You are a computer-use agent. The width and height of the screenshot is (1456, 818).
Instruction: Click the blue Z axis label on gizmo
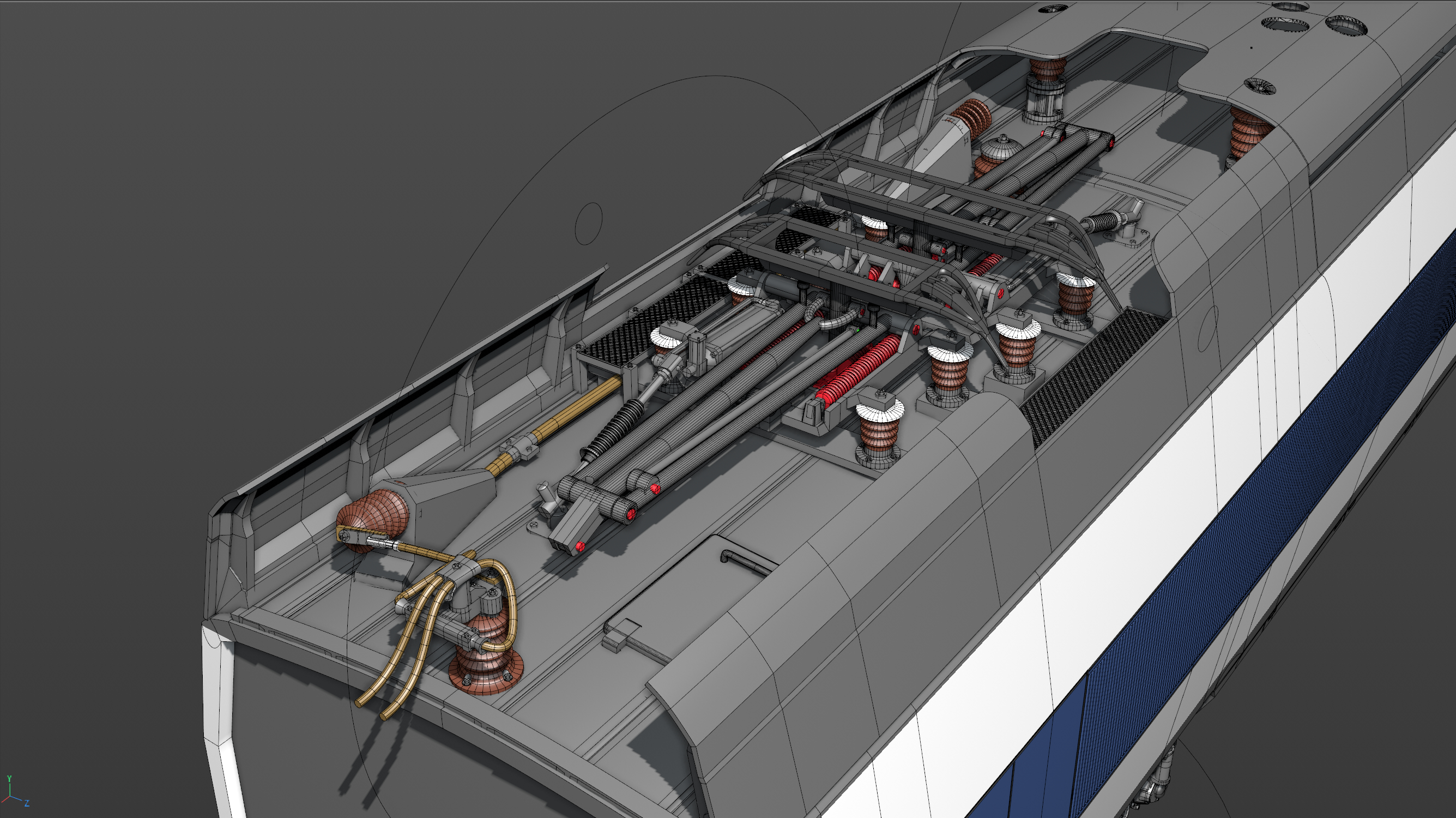(x=27, y=803)
